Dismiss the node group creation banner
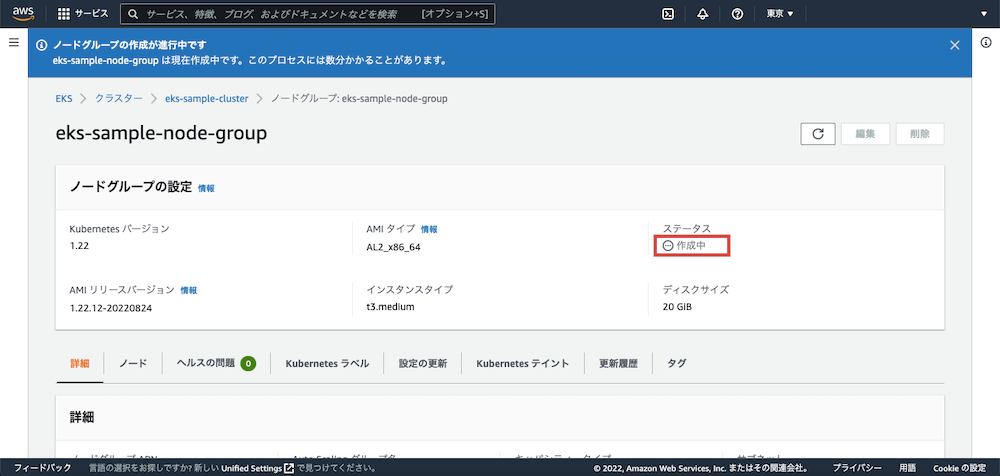Screen dimensions: 1000x476 tap(954, 45)
